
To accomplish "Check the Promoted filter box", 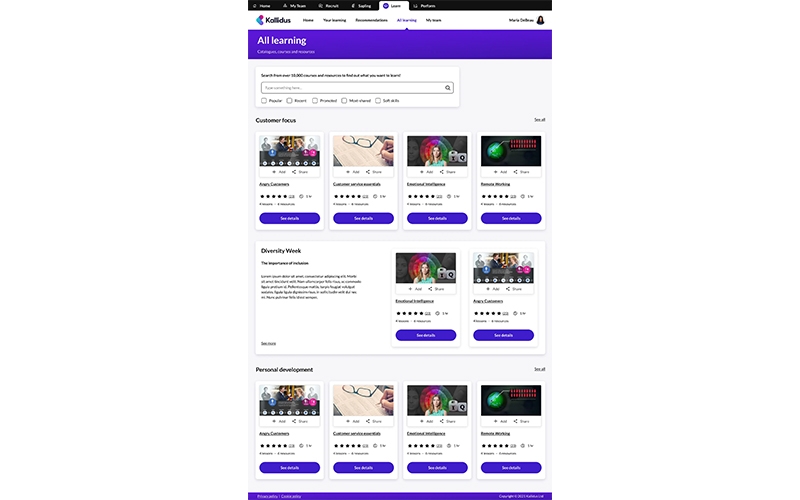I will pos(315,101).
